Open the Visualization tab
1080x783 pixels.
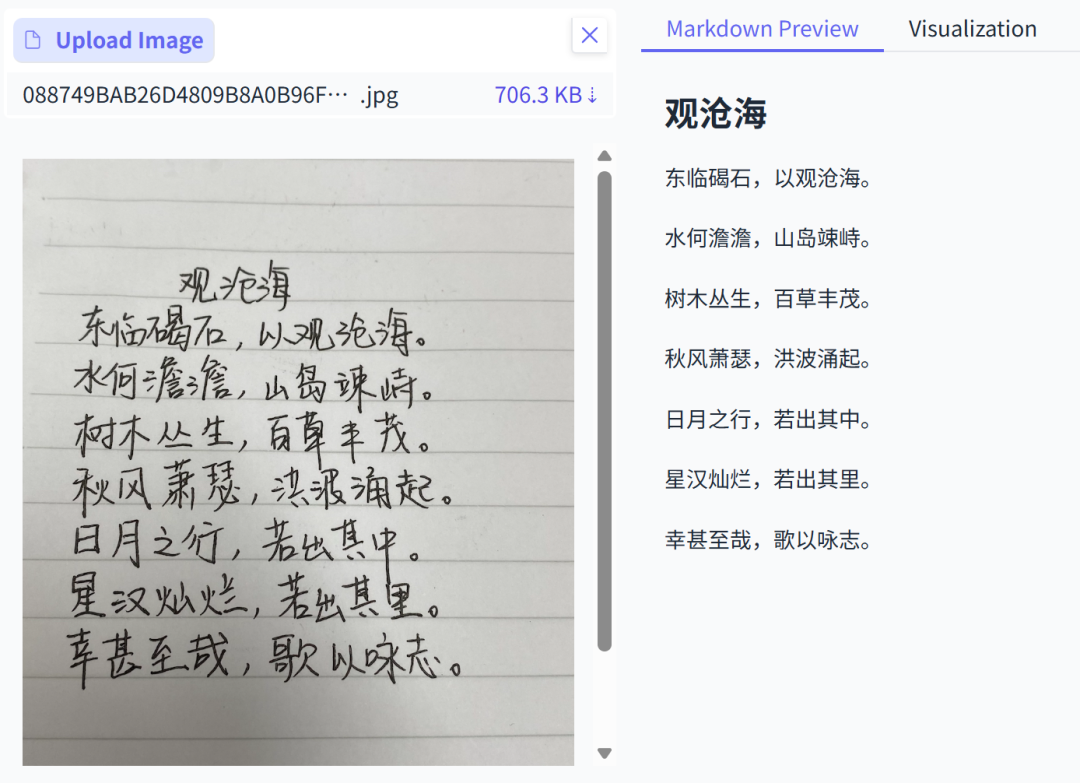click(x=972, y=29)
